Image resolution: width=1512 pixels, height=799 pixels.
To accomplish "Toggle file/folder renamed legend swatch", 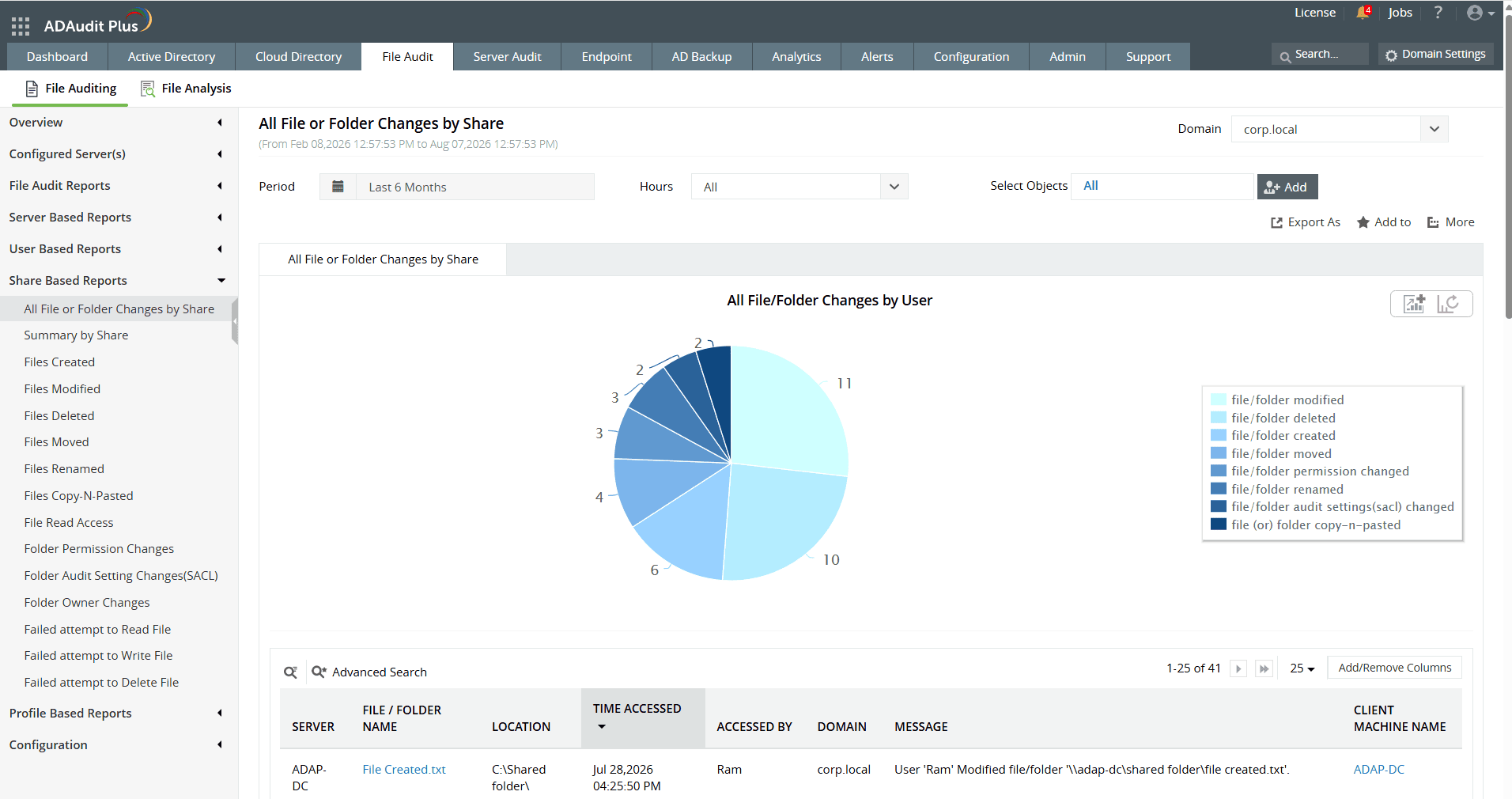I will click(1219, 489).
